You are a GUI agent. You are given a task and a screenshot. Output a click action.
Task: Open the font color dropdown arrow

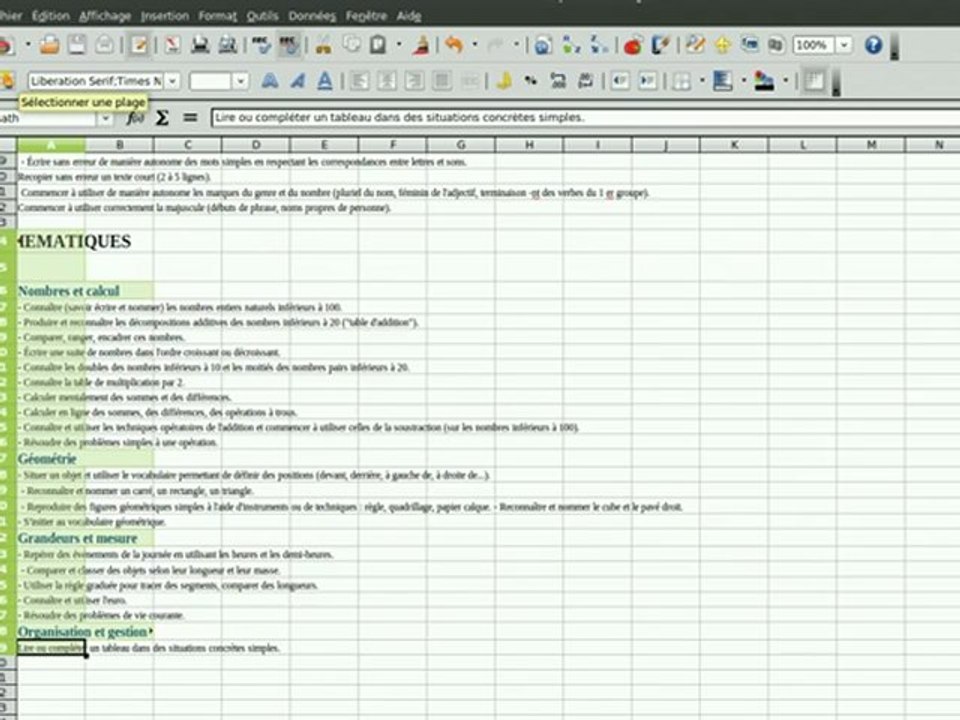pyautogui.click(x=786, y=80)
